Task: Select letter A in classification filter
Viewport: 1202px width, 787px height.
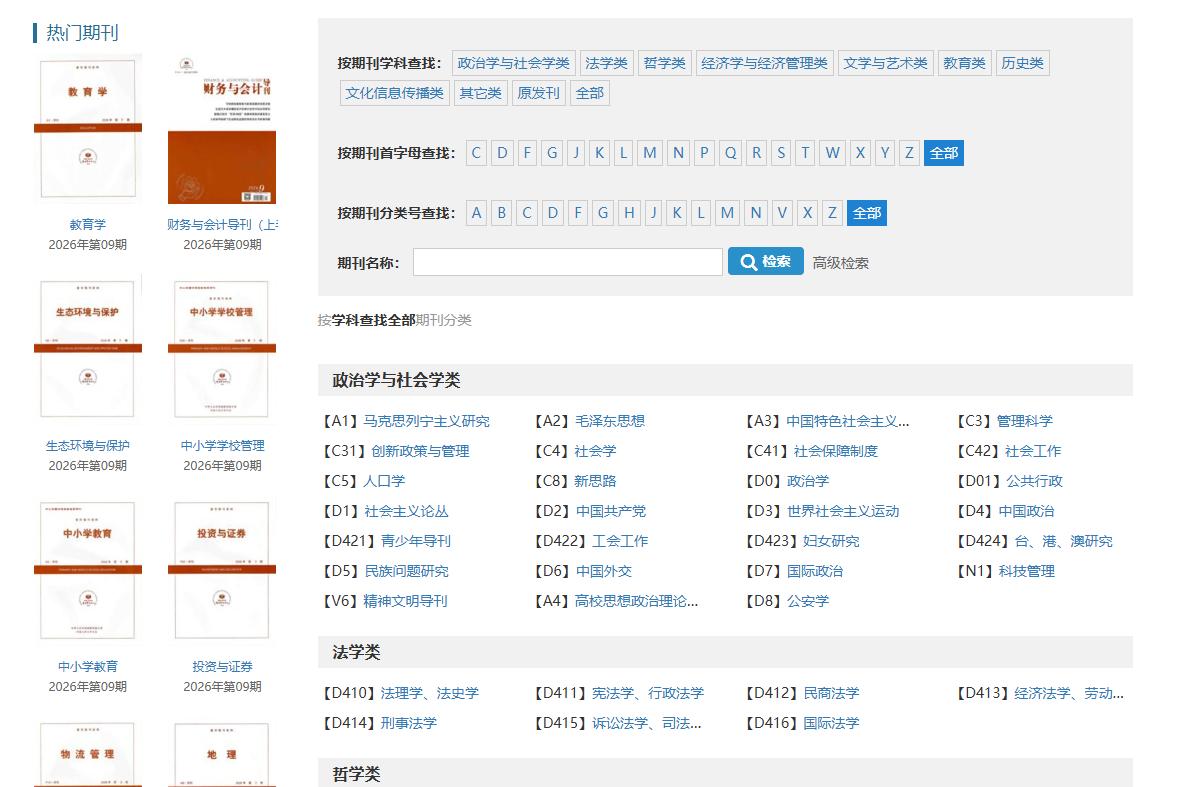Action: click(x=476, y=213)
